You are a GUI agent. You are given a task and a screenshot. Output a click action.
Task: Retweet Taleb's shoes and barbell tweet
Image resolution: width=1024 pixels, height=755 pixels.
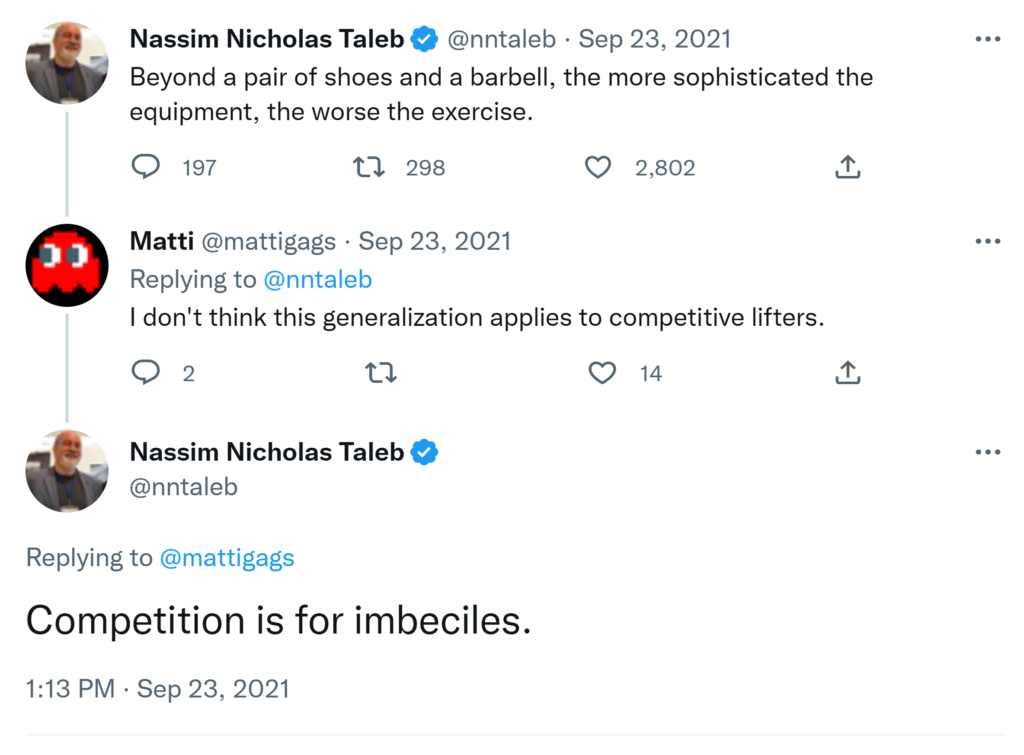[371, 167]
